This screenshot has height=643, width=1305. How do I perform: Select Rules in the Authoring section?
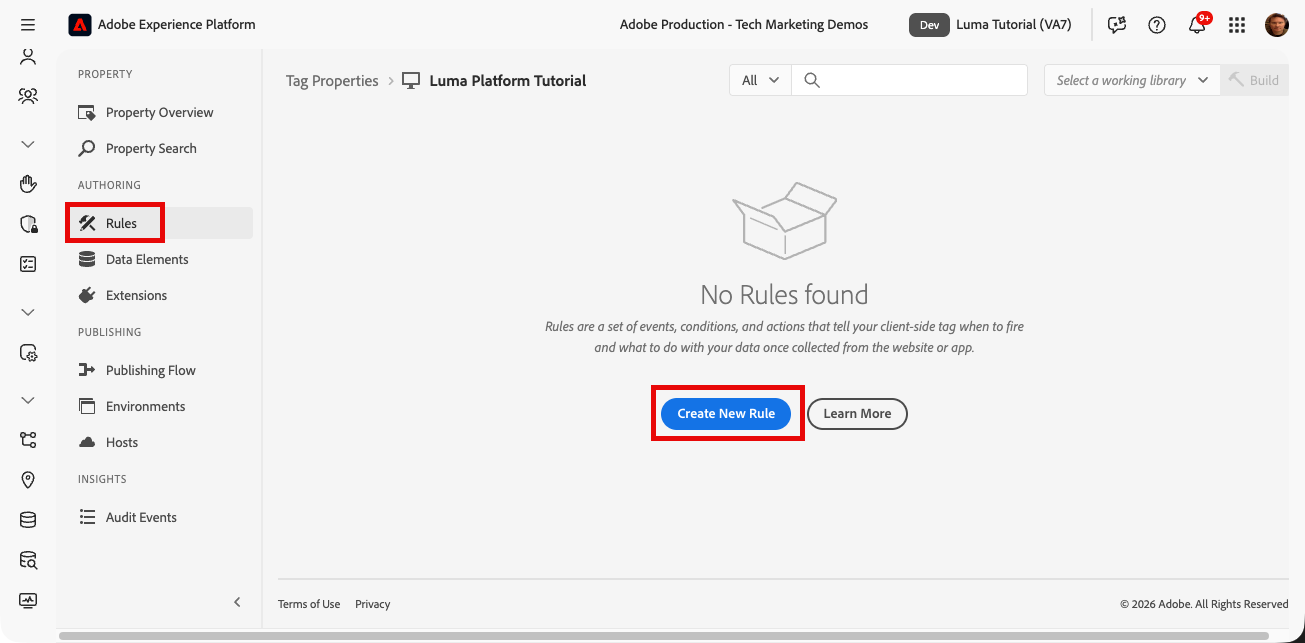point(159,223)
